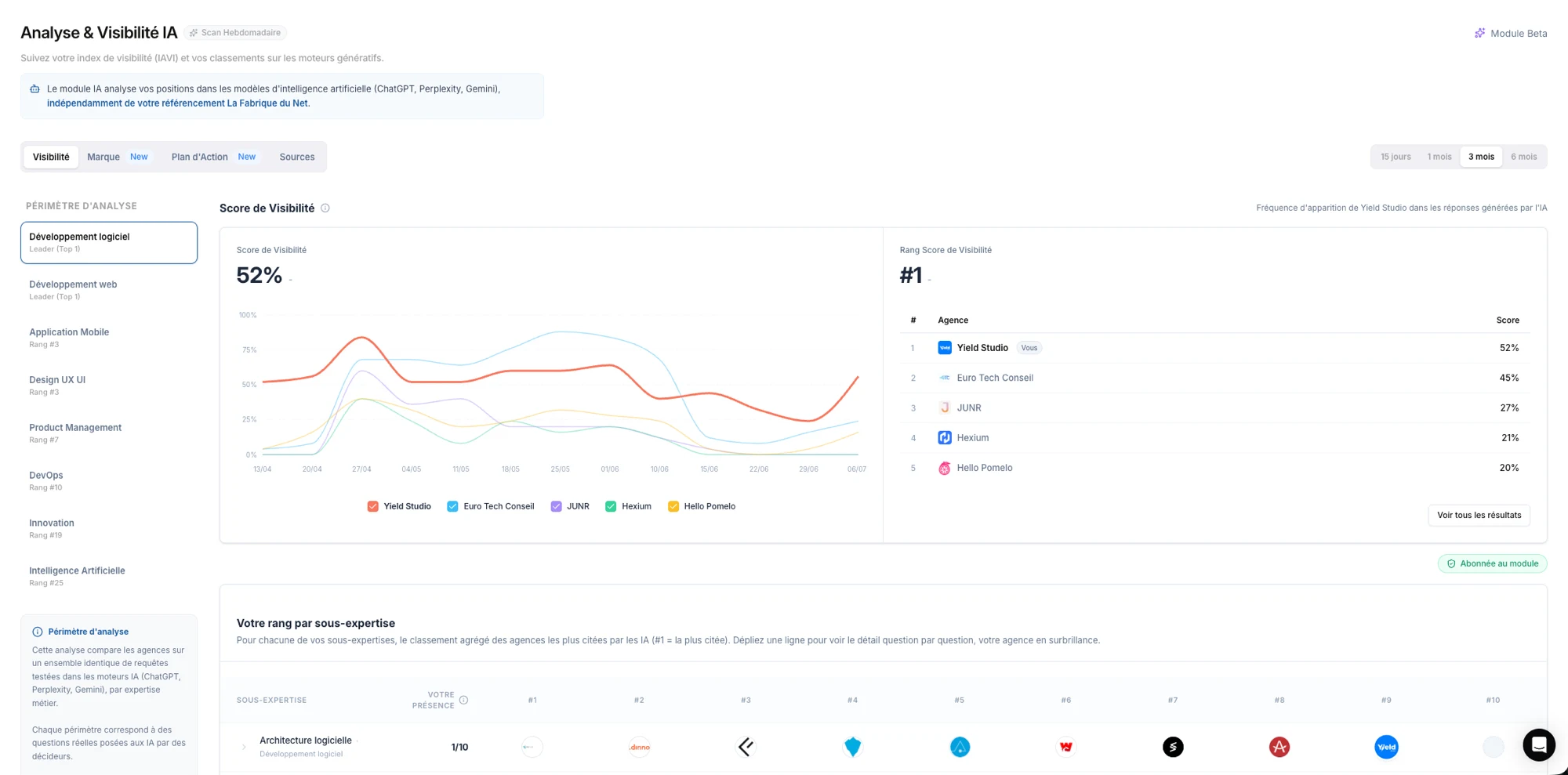Click the black chevron logo at rank #3
This screenshot has height=775, width=1568.
(746, 747)
